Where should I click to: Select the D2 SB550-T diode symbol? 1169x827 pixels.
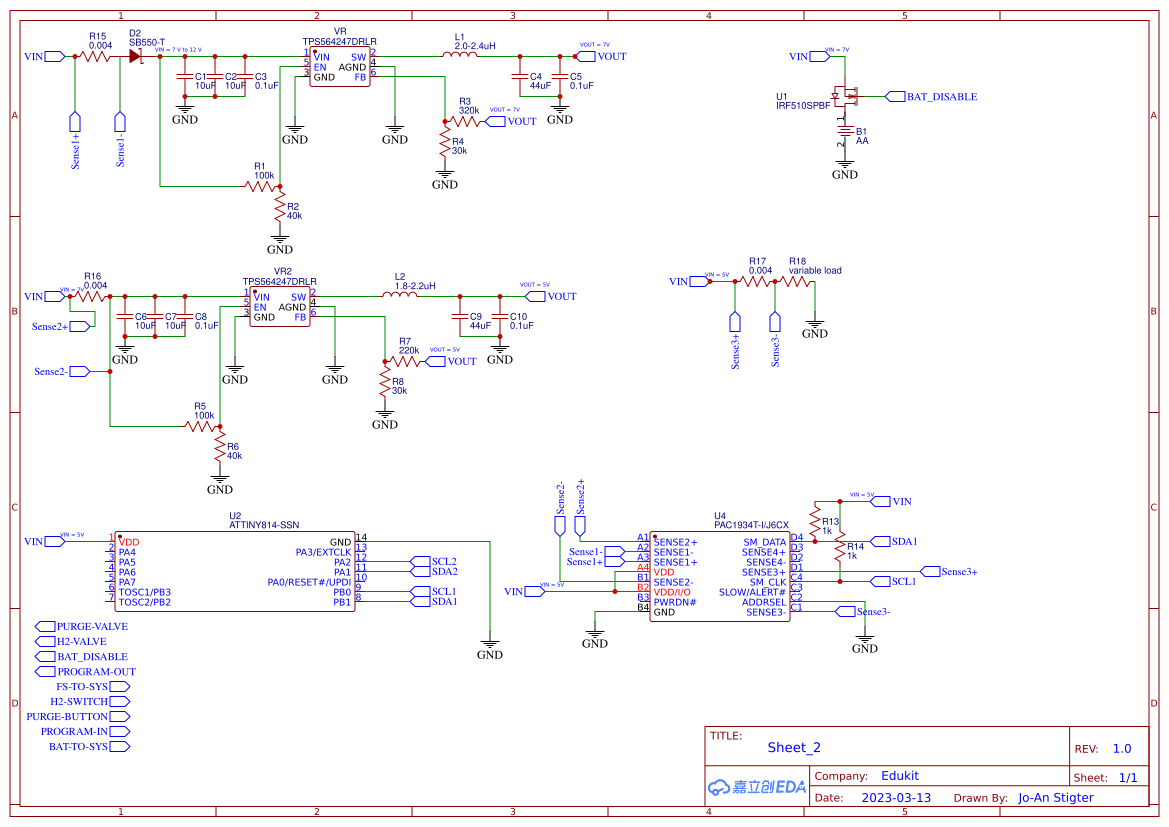point(136,56)
